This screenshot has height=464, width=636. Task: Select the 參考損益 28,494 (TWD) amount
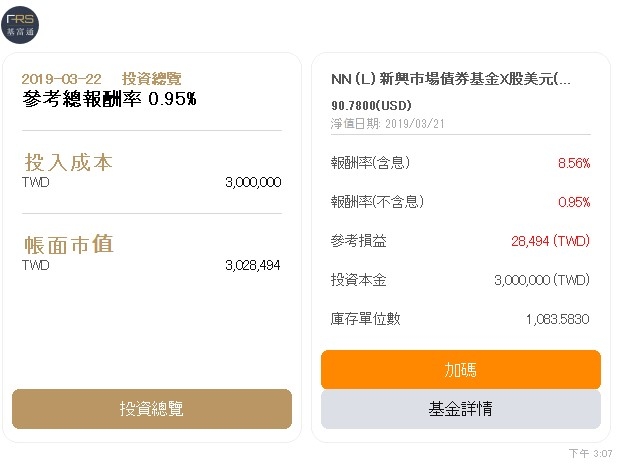(x=550, y=241)
